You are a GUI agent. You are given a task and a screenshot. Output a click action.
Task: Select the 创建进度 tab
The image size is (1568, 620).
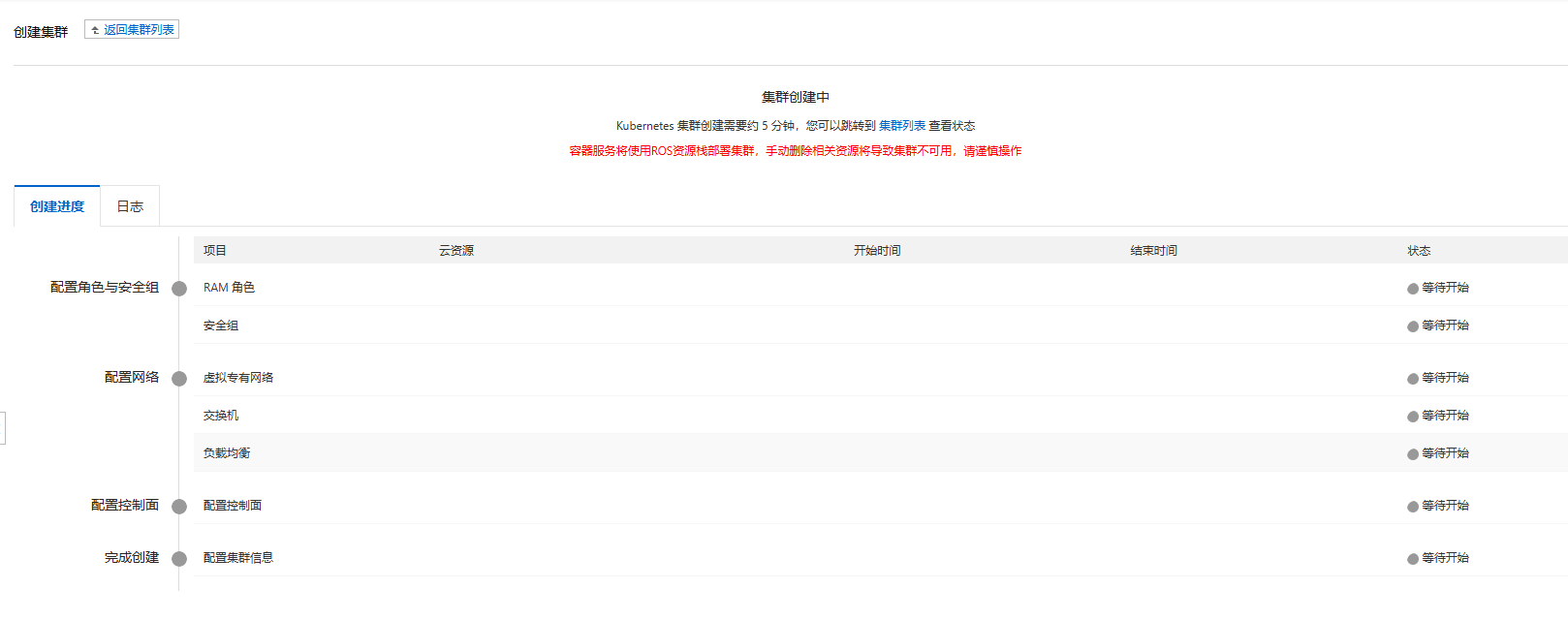[57, 206]
